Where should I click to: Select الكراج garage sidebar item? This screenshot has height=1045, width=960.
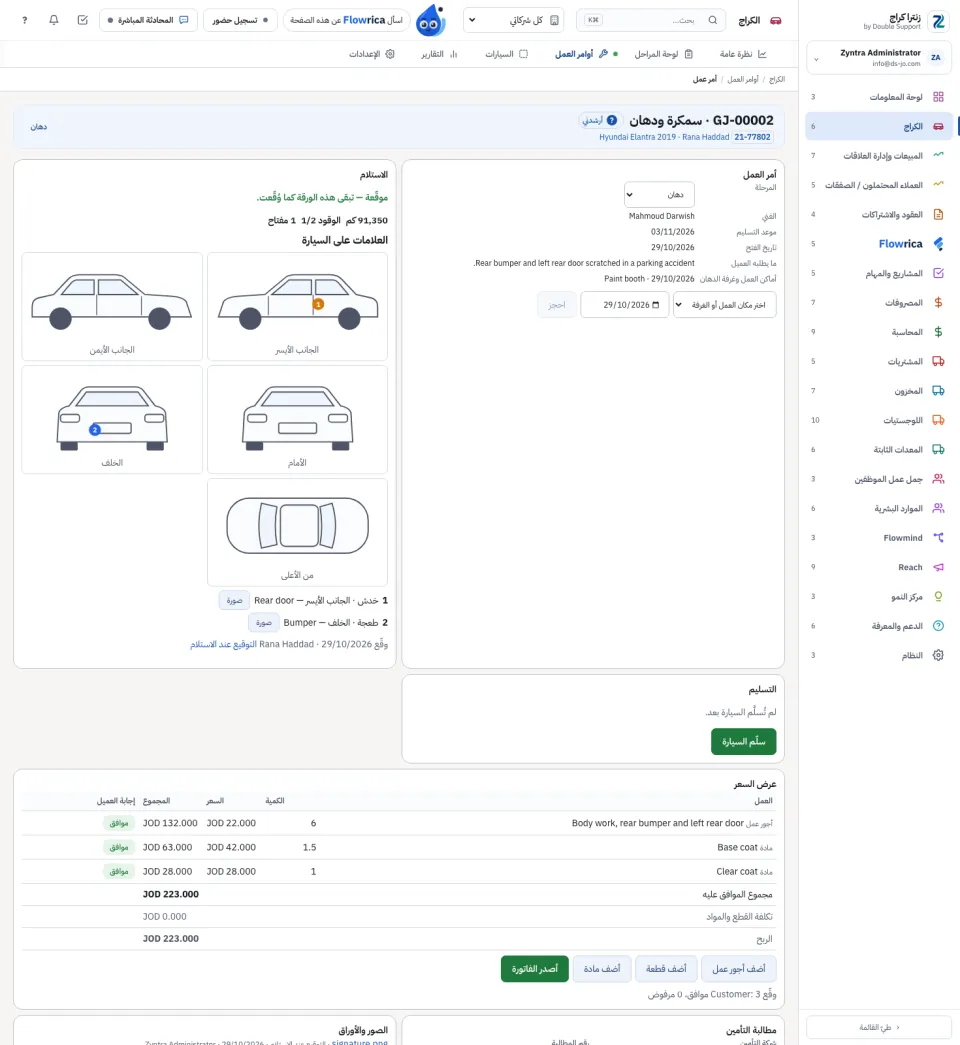879,126
